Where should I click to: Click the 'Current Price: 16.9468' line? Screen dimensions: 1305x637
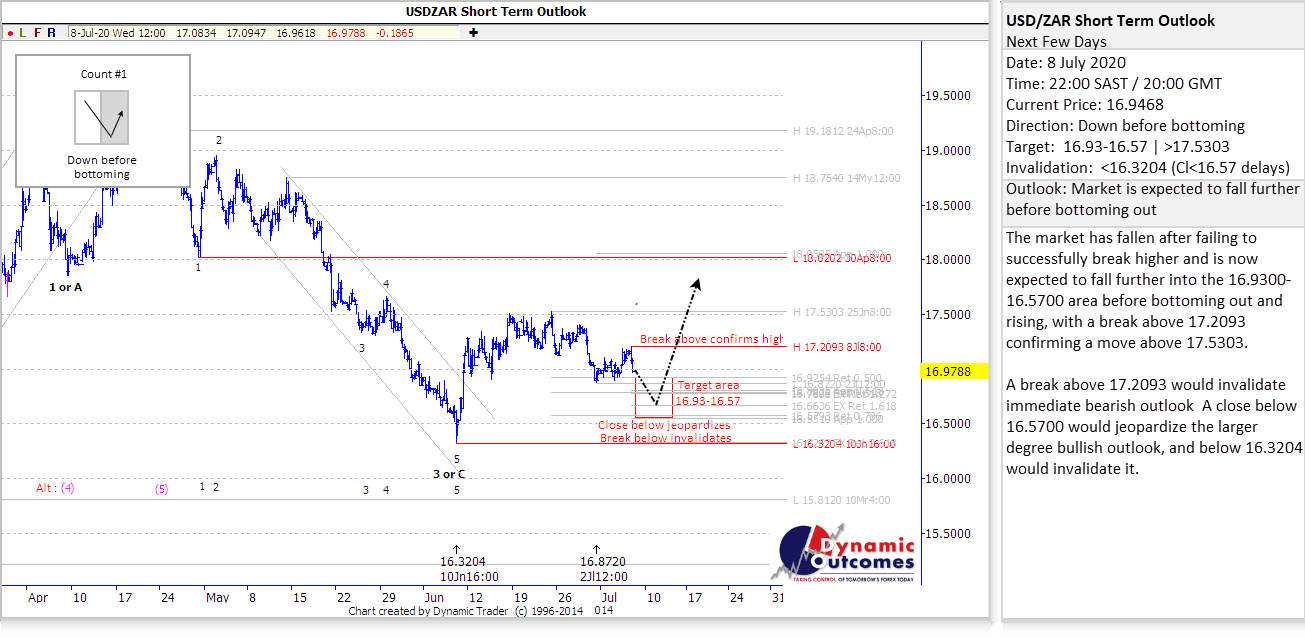pos(1085,104)
